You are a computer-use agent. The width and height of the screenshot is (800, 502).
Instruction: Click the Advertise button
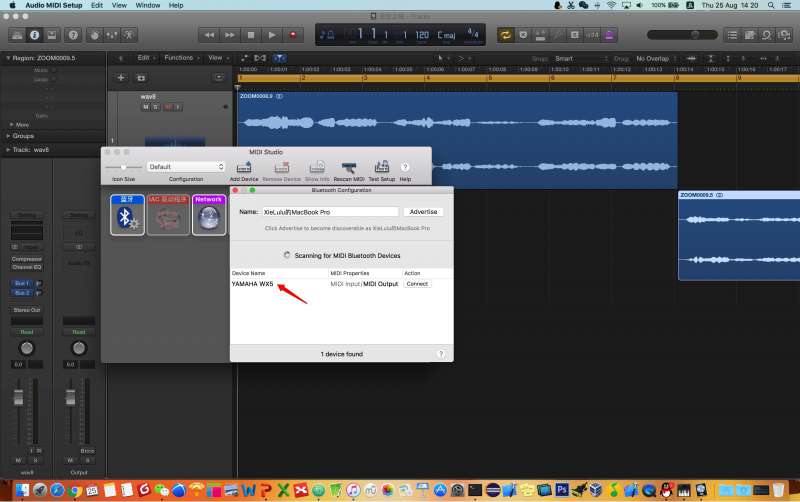pyautogui.click(x=424, y=212)
